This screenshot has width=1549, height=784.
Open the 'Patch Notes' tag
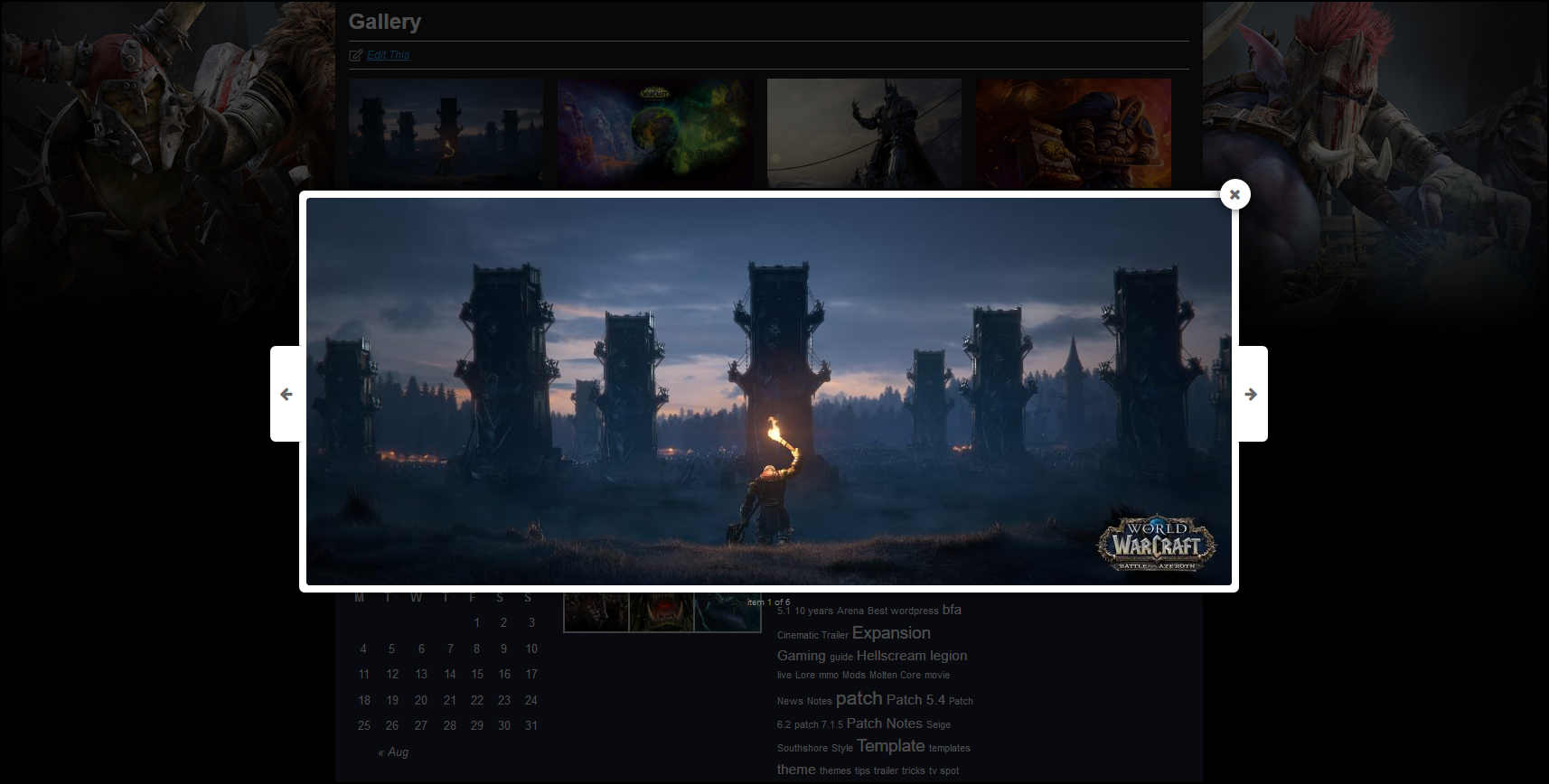click(x=884, y=723)
